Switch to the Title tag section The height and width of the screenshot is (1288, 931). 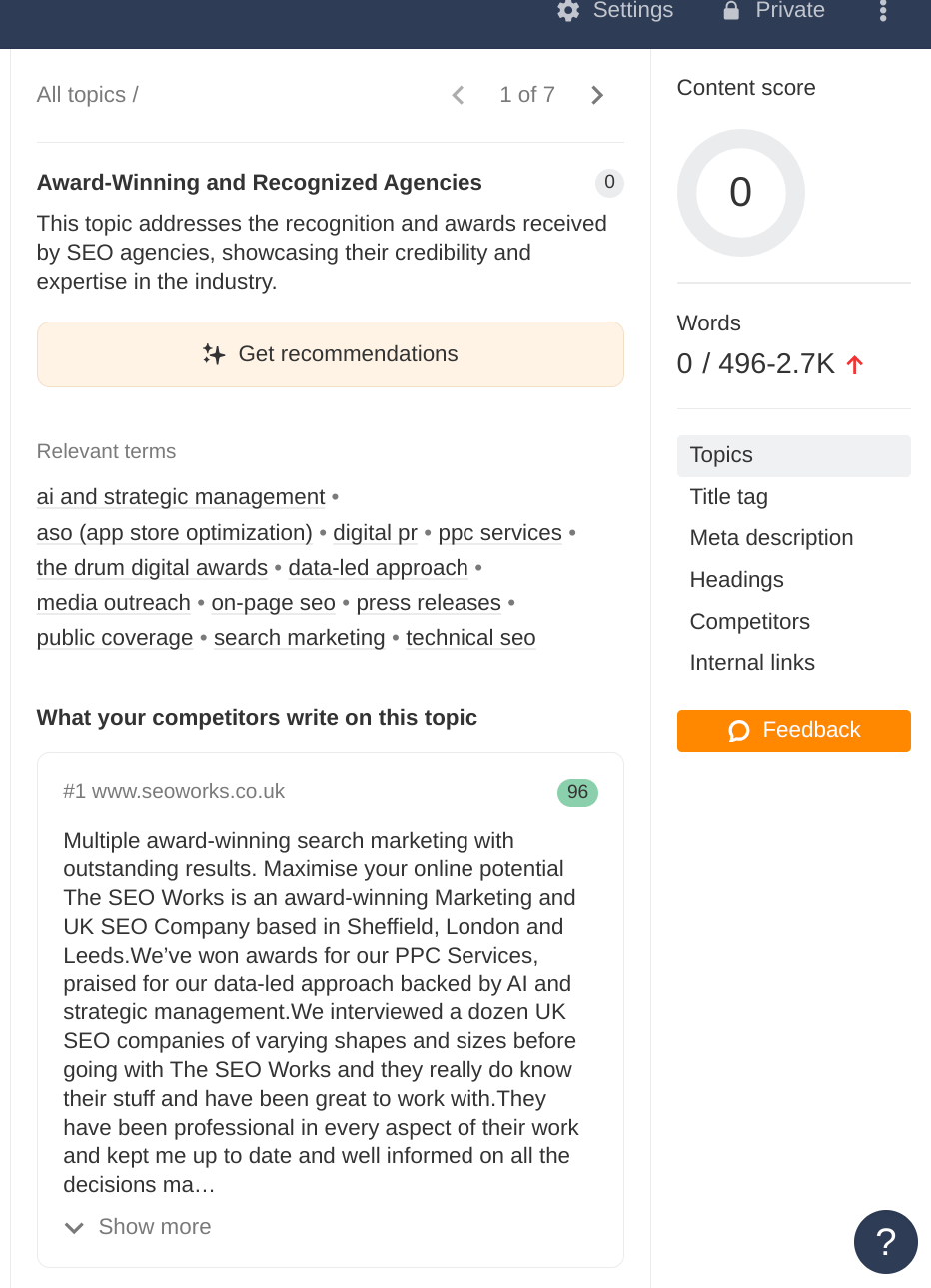(728, 496)
